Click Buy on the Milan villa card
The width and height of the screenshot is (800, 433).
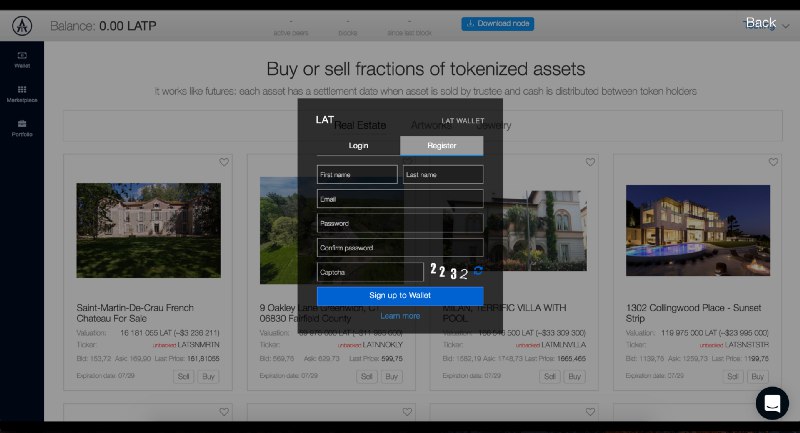(x=574, y=376)
